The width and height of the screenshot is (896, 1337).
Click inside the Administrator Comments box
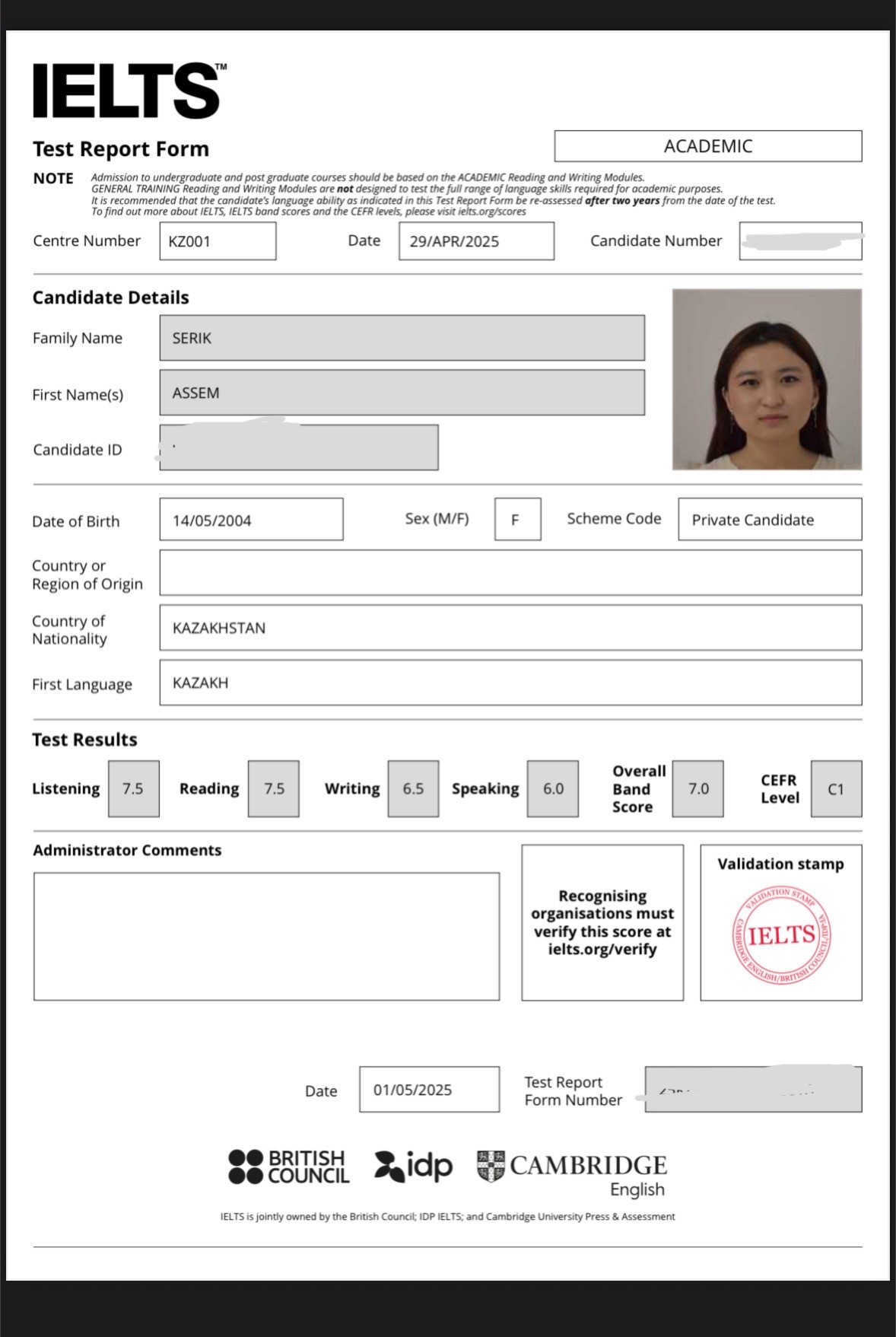point(266,936)
